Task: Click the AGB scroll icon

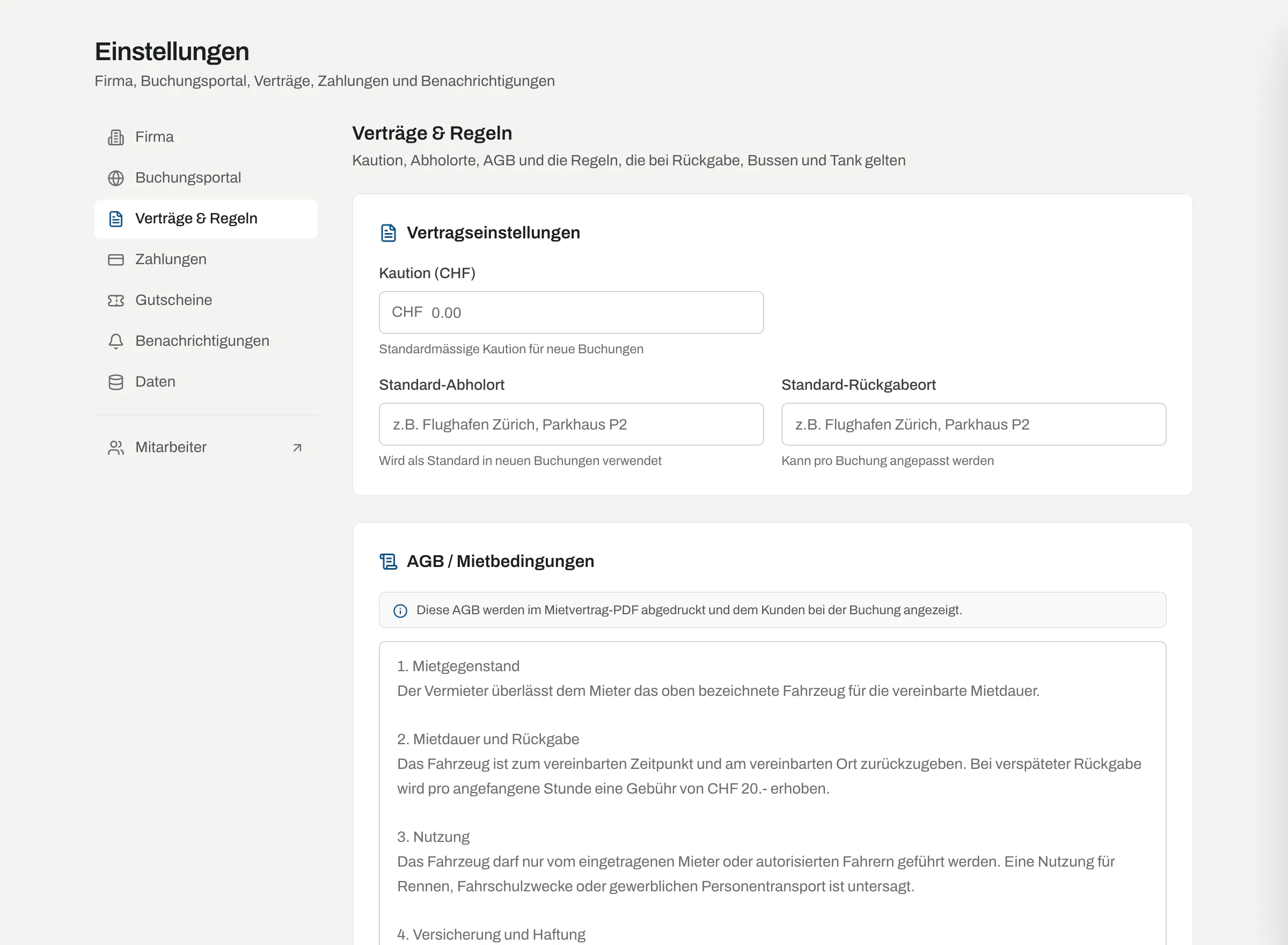Action: pos(389,561)
